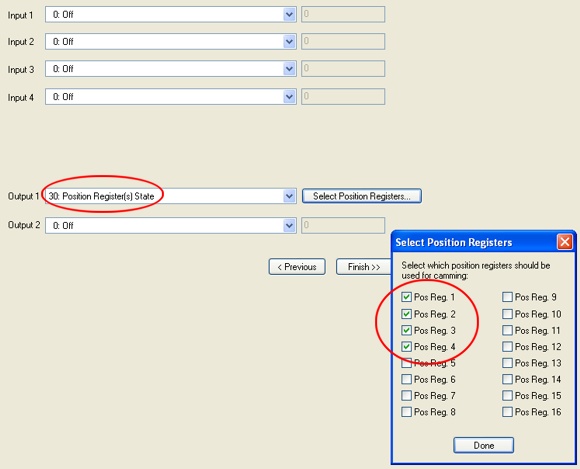Untick Pos Reg. 3
The width and height of the screenshot is (580, 469).
pos(407,330)
